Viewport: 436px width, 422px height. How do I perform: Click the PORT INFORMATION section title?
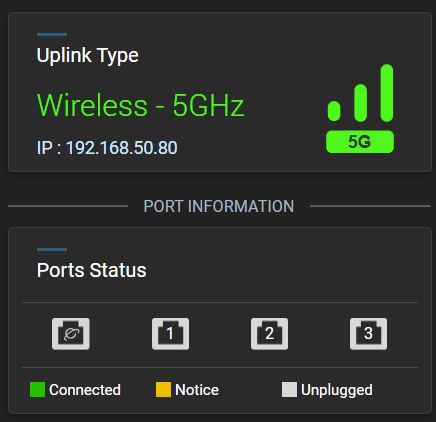coord(219,206)
